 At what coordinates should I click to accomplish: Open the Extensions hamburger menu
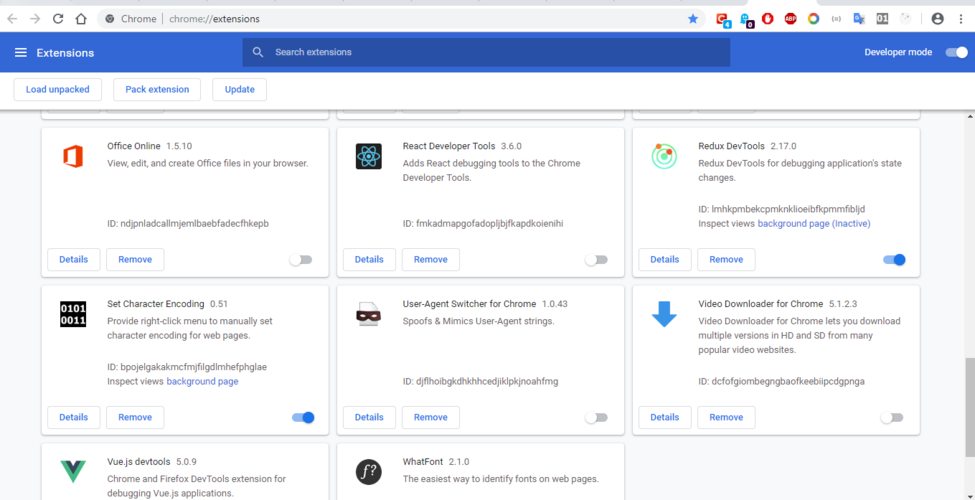coord(21,53)
